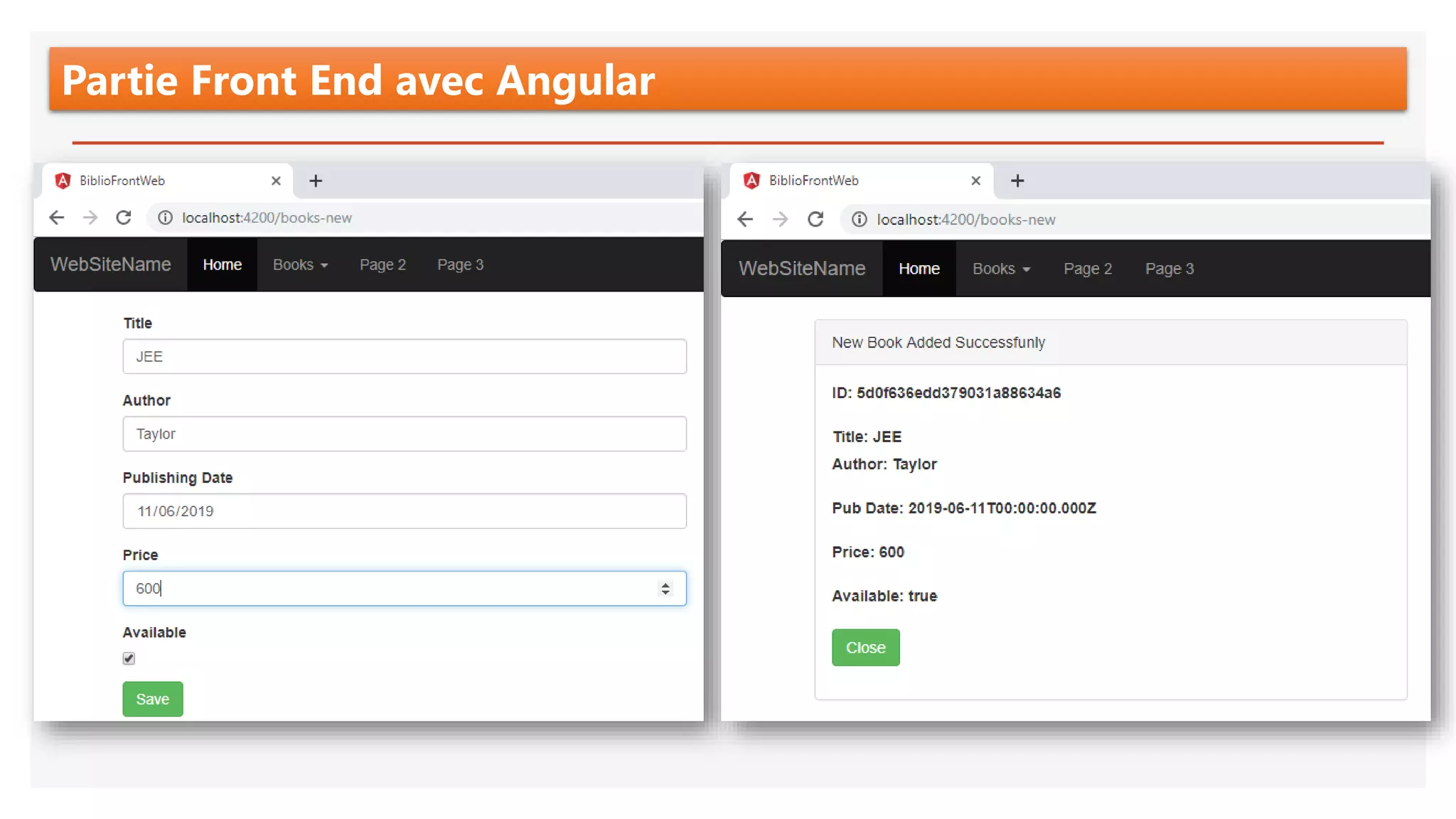Click back arrow in left browser window
Viewport: 1456px width, 819px height.
click(57, 218)
